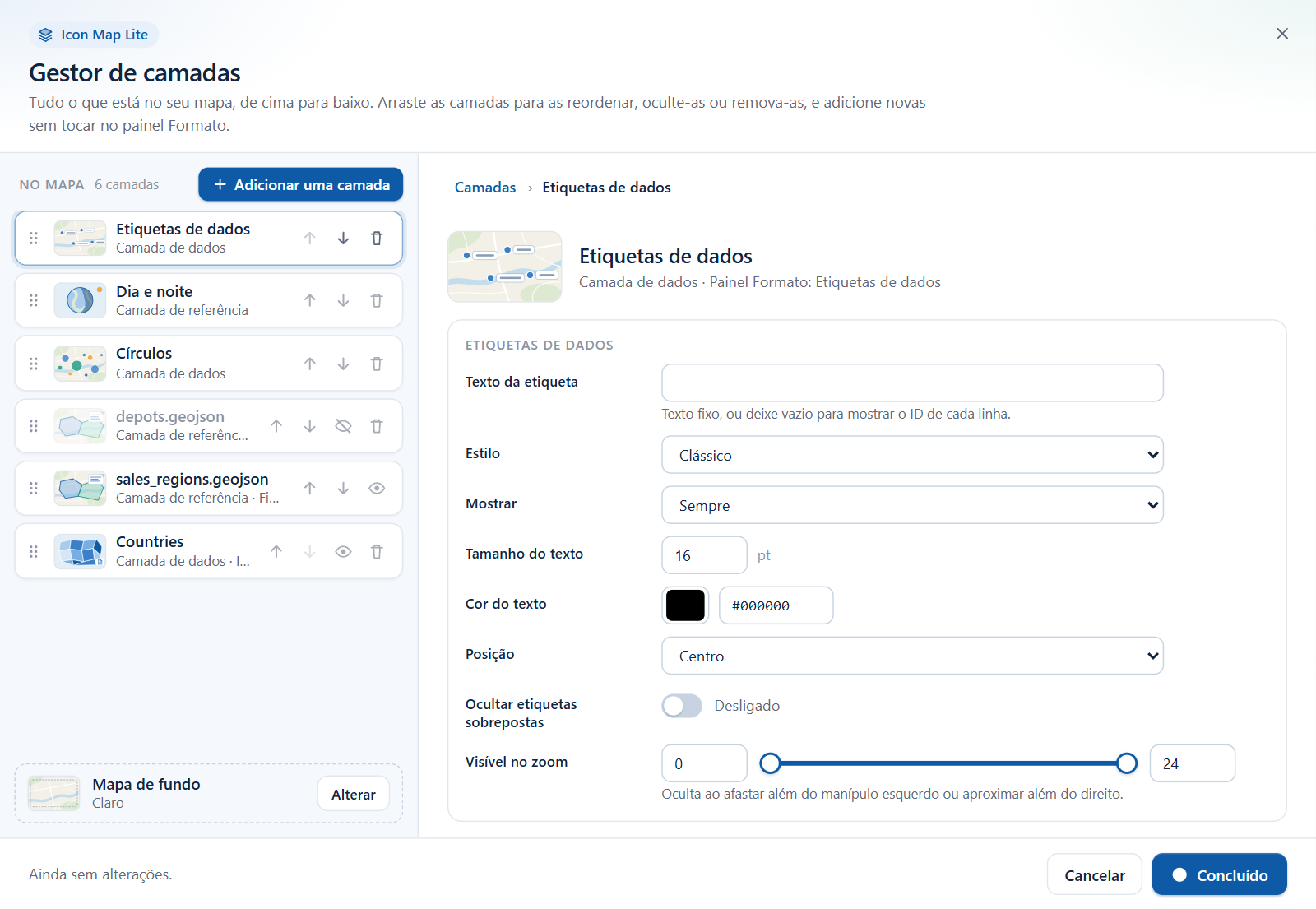This screenshot has width=1316, height=909.
Task: Delete the Círculos layer
Action: pyautogui.click(x=377, y=364)
